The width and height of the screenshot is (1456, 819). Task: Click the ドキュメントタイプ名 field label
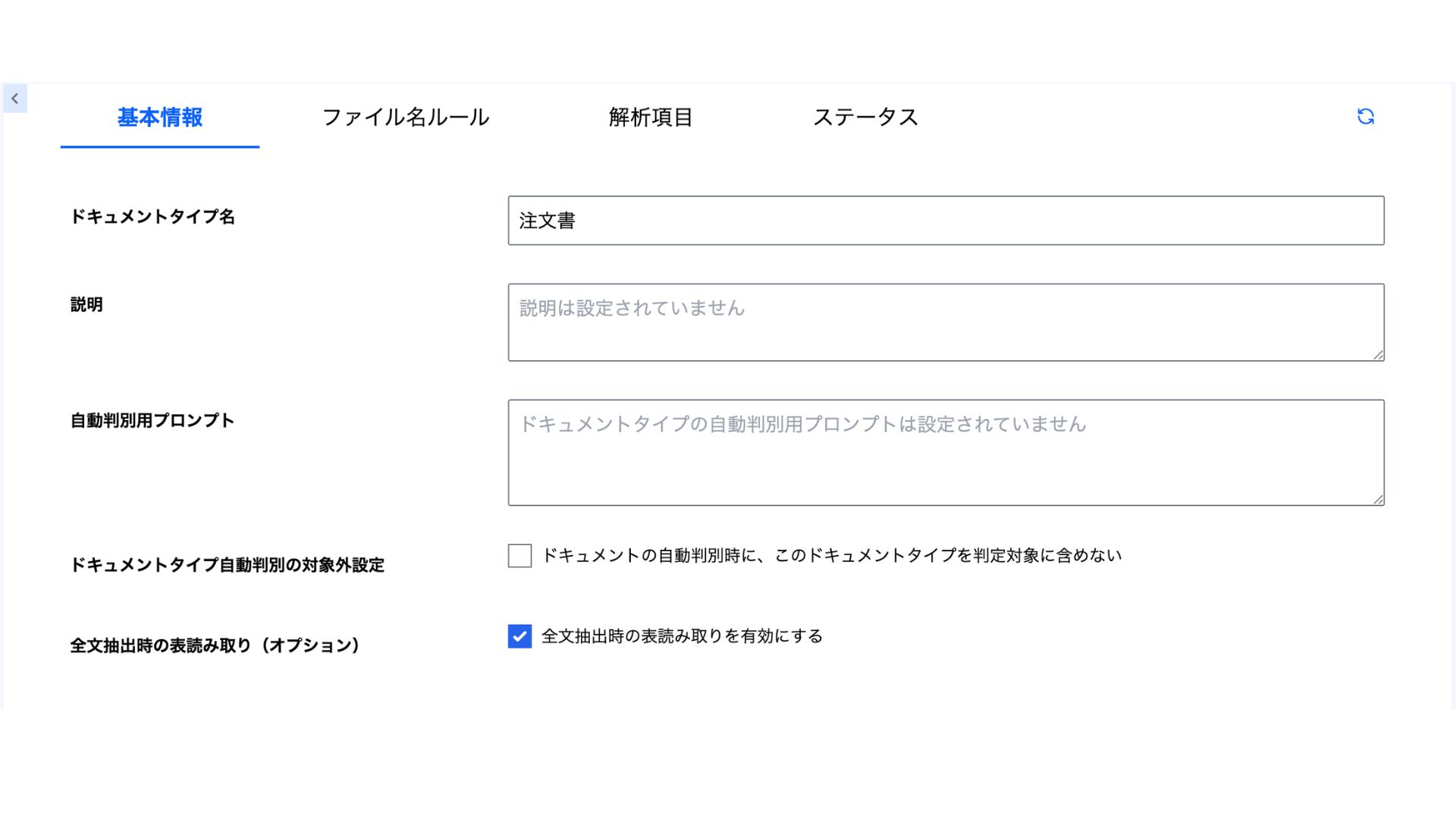pos(152,217)
